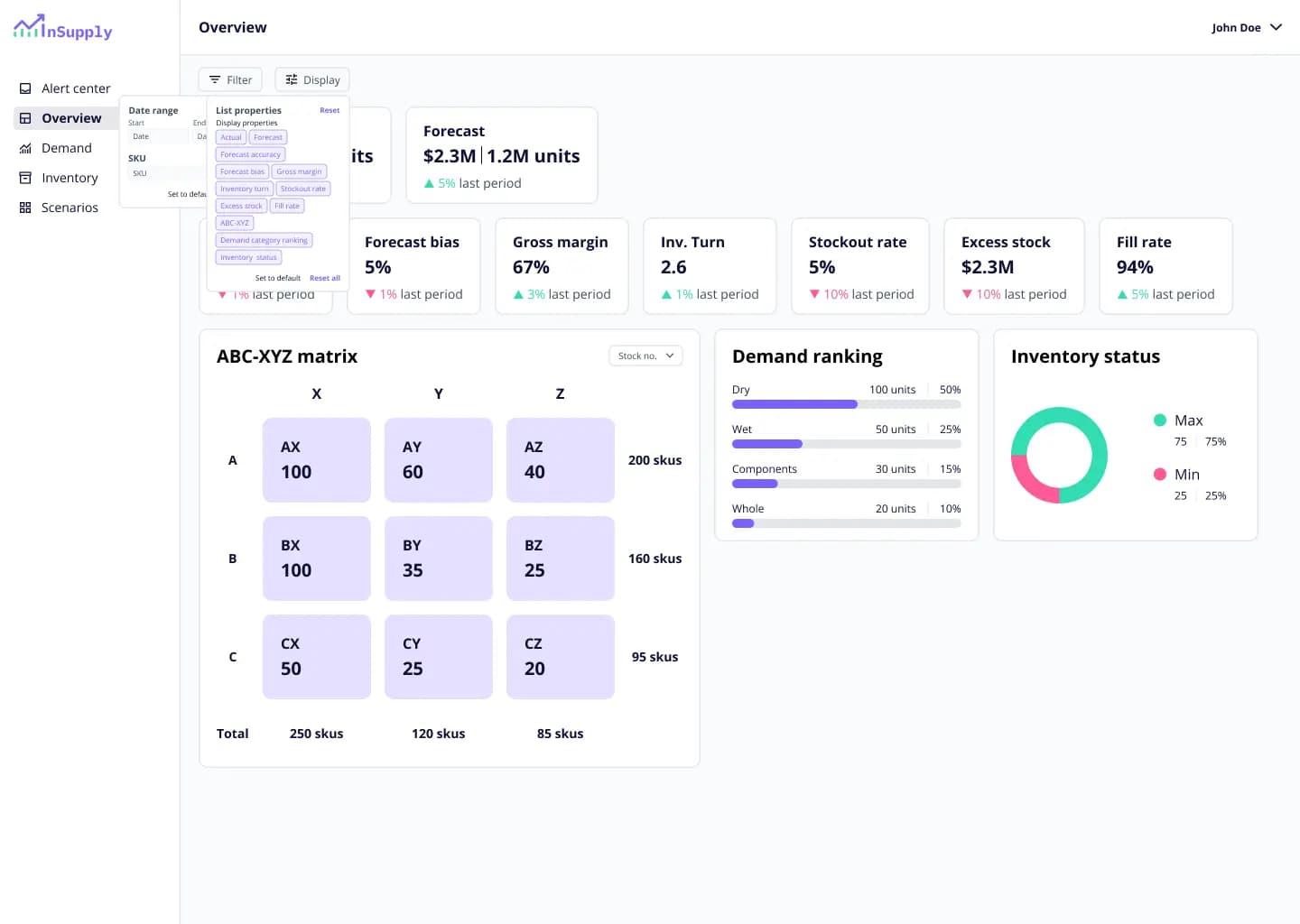
Task: Click Set to default in List properties
Action: (x=277, y=278)
